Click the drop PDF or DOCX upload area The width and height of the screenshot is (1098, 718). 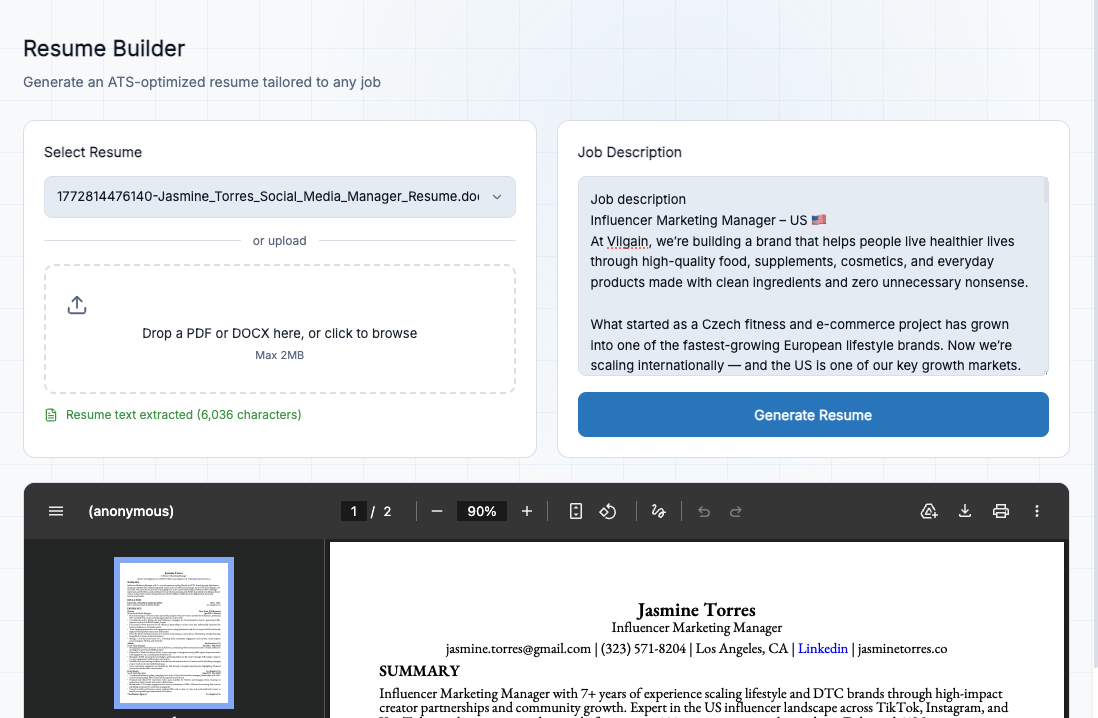click(x=280, y=330)
